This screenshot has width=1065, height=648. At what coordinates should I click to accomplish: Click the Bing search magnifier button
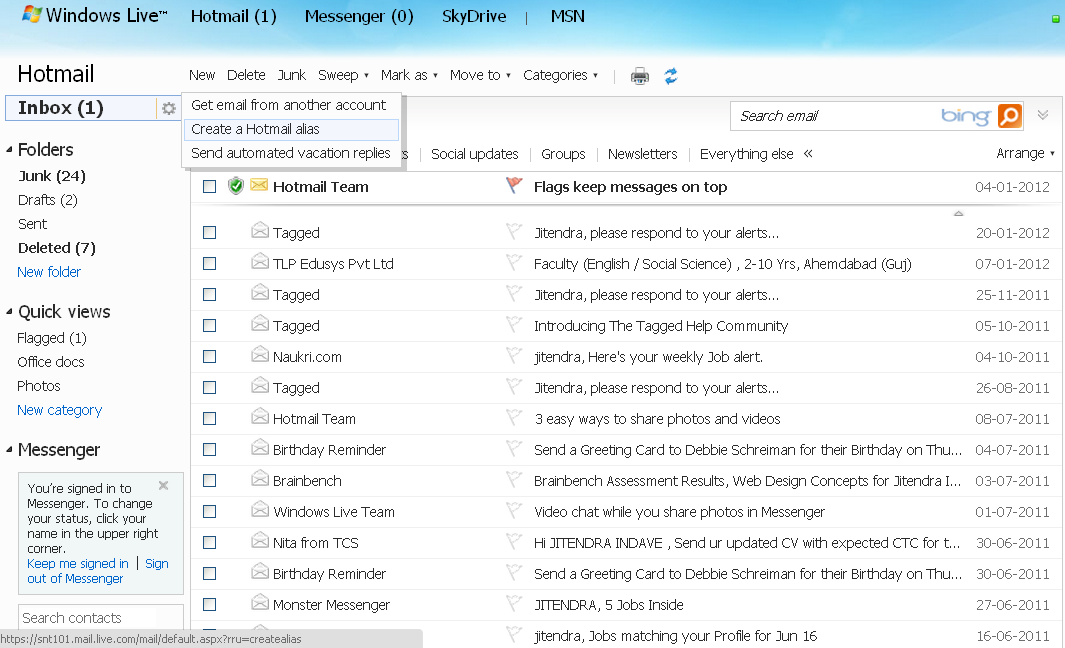click(x=1009, y=116)
